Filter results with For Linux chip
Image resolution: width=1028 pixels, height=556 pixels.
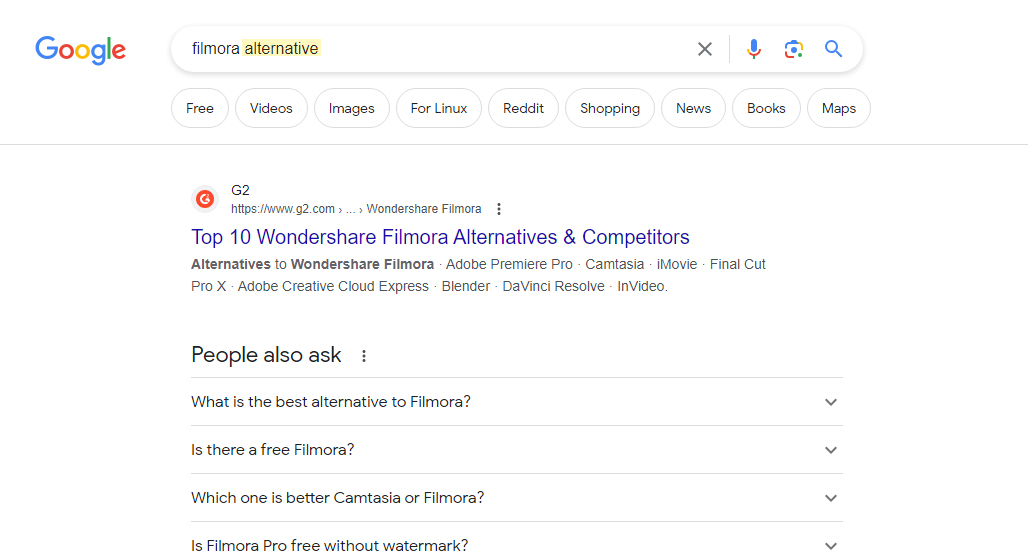(x=439, y=108)
